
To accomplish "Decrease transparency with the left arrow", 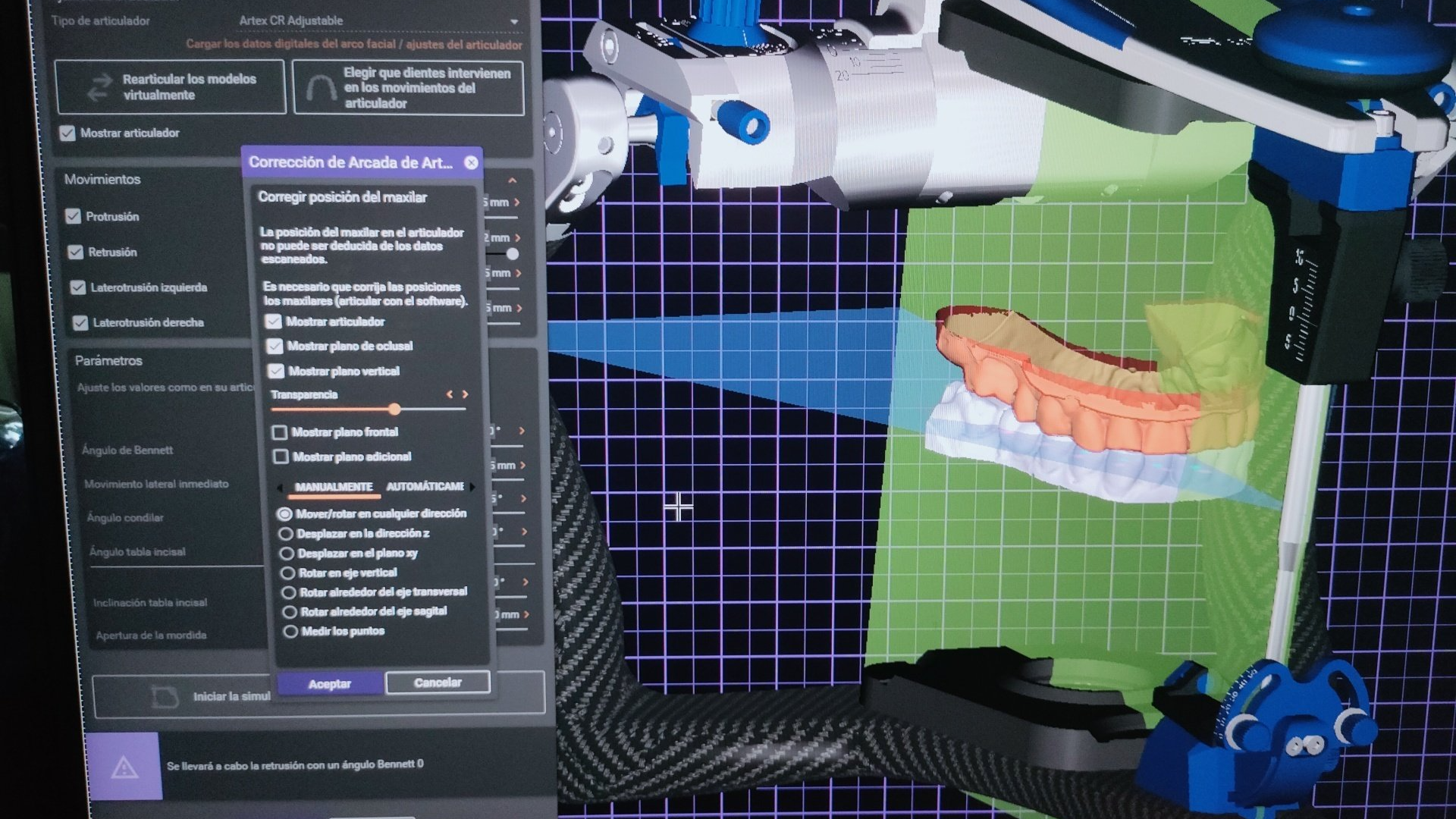I will tap(450, 394).
